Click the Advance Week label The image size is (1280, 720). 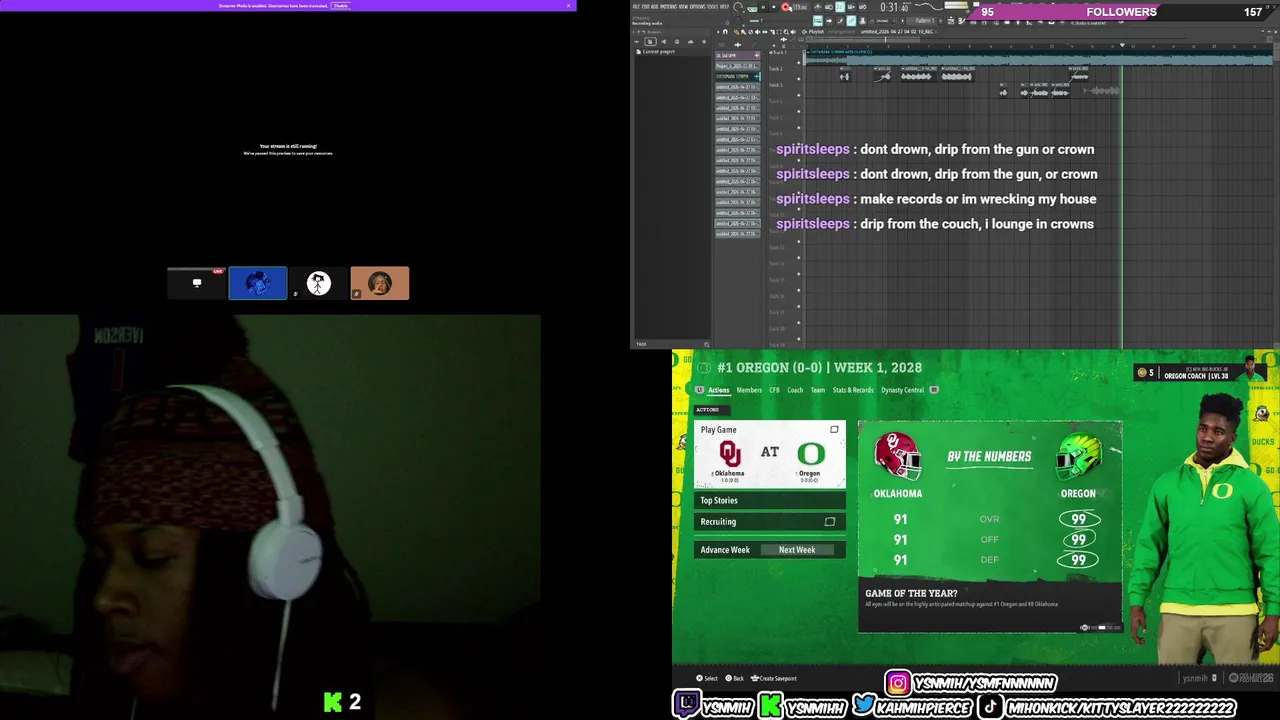725,550
